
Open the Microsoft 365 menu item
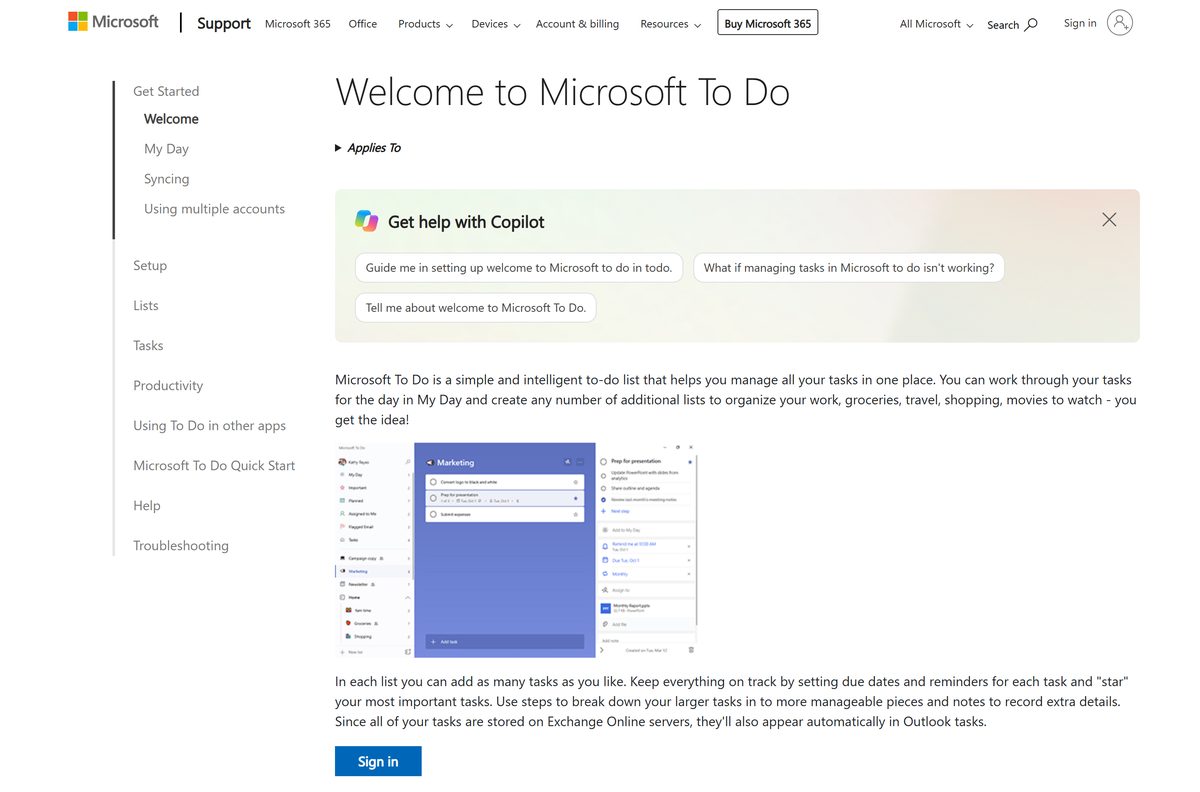pyautogui.click(x=298, y=24)
